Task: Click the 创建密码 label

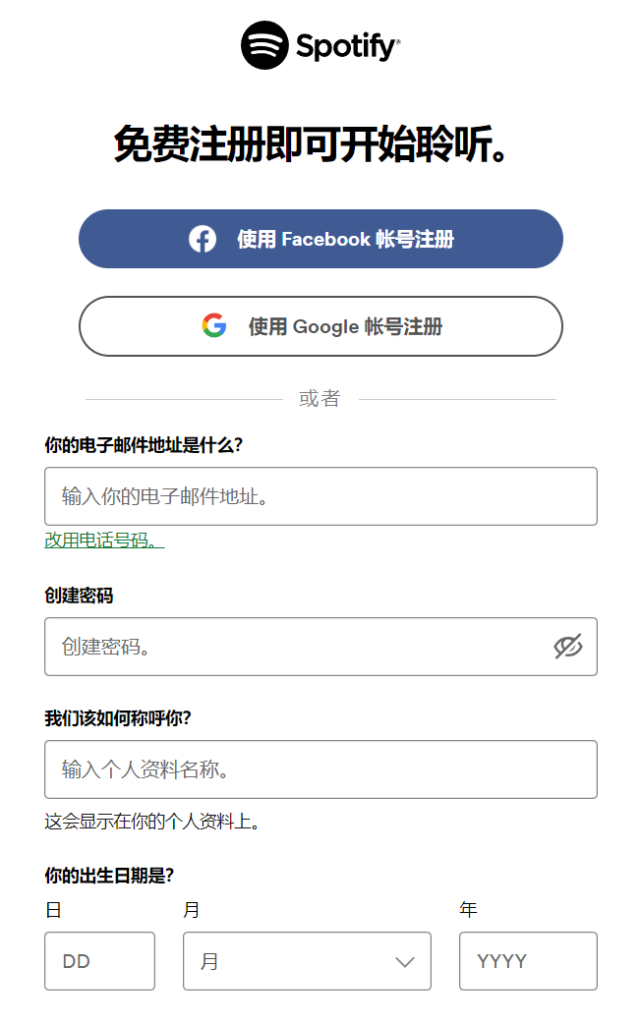Action: (76, 595)
